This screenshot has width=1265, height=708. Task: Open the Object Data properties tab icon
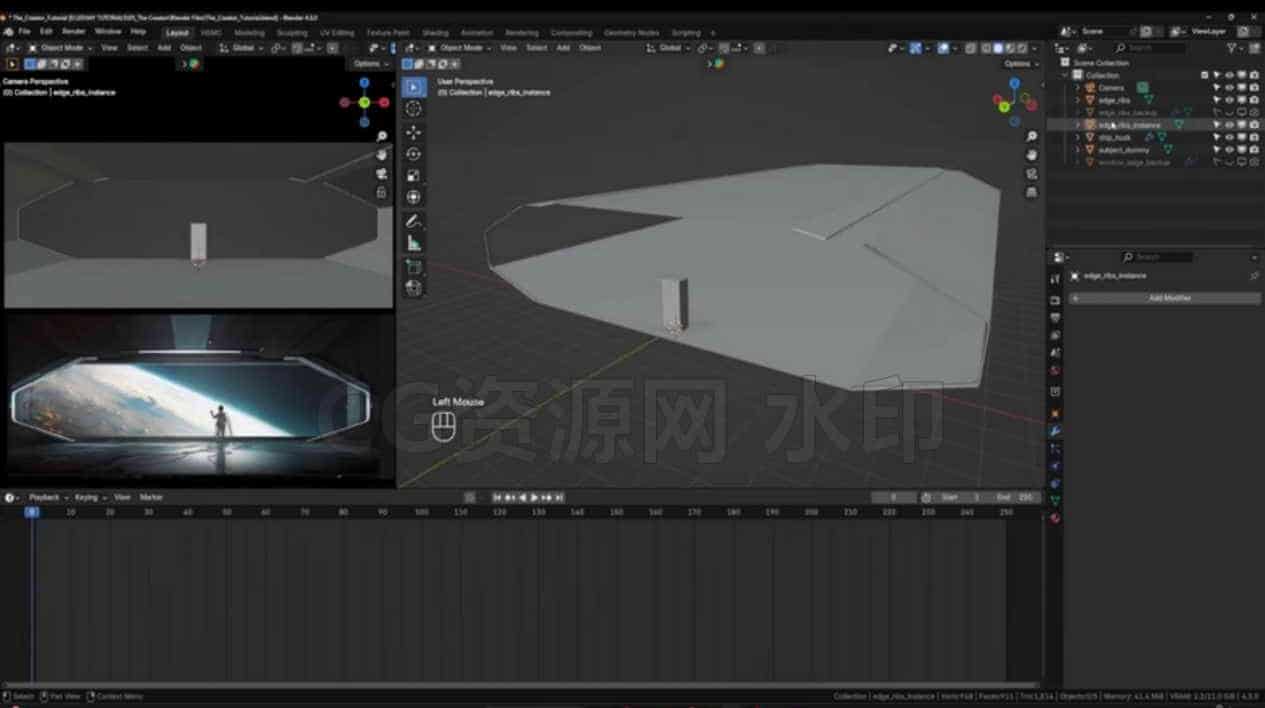tap(1055, 500)
